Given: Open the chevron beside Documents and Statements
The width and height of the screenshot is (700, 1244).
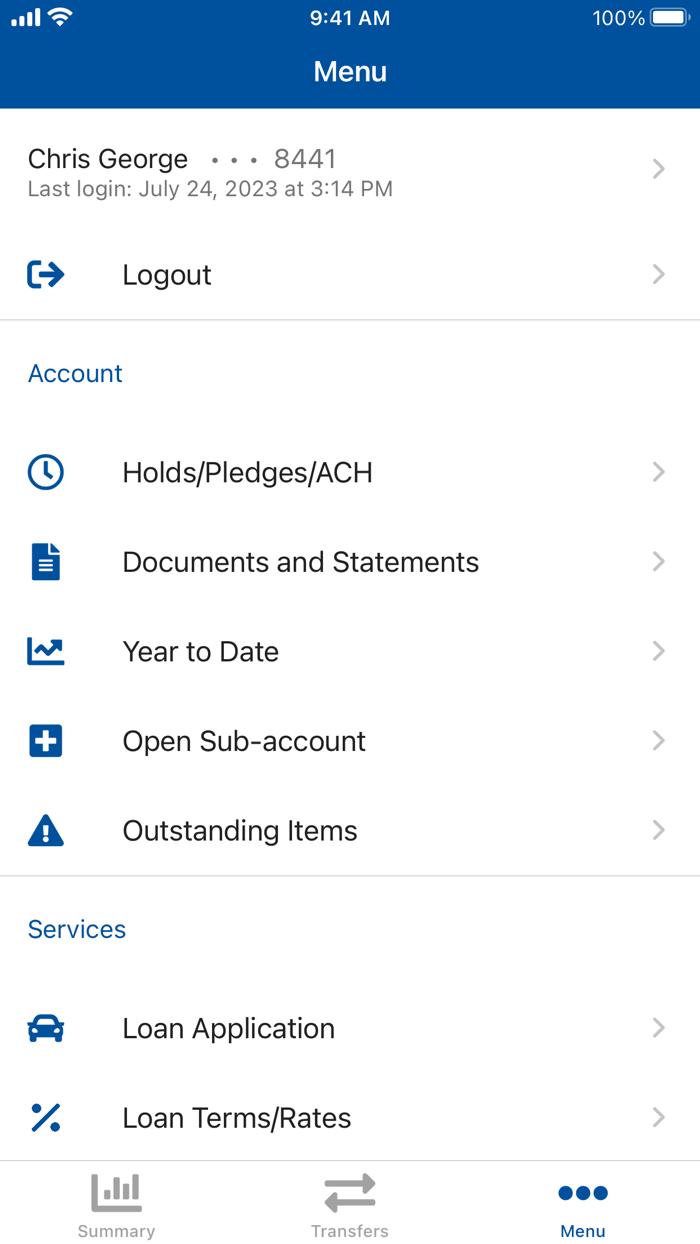Looking at the screenshot, I should 658,561.
